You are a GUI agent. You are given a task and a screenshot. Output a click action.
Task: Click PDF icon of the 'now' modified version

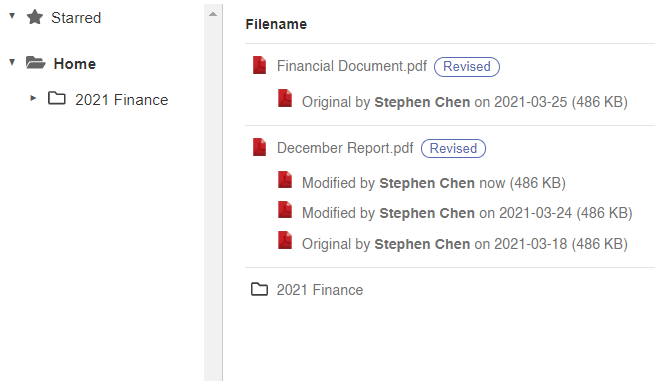point(285,180)
